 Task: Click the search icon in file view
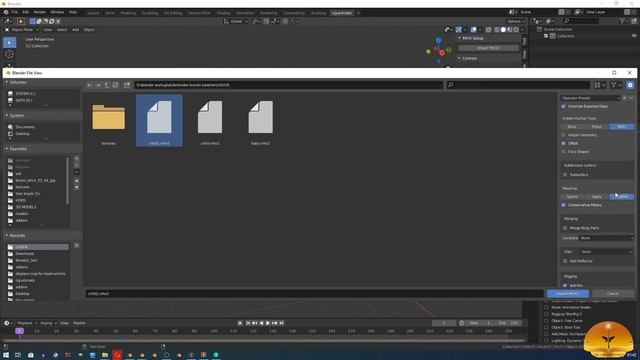point(451,85)
